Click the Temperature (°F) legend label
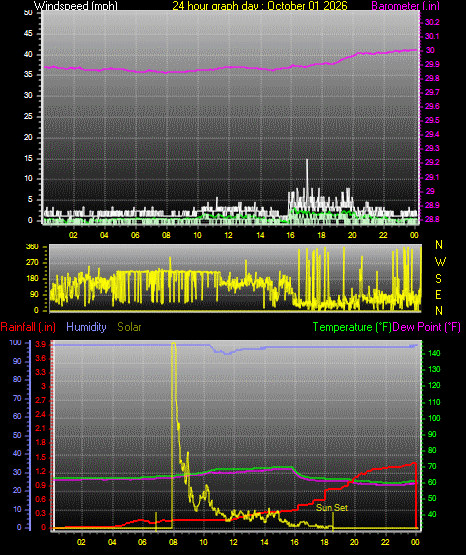The width and height of the screenshot is (466, 555). (352, 327)
